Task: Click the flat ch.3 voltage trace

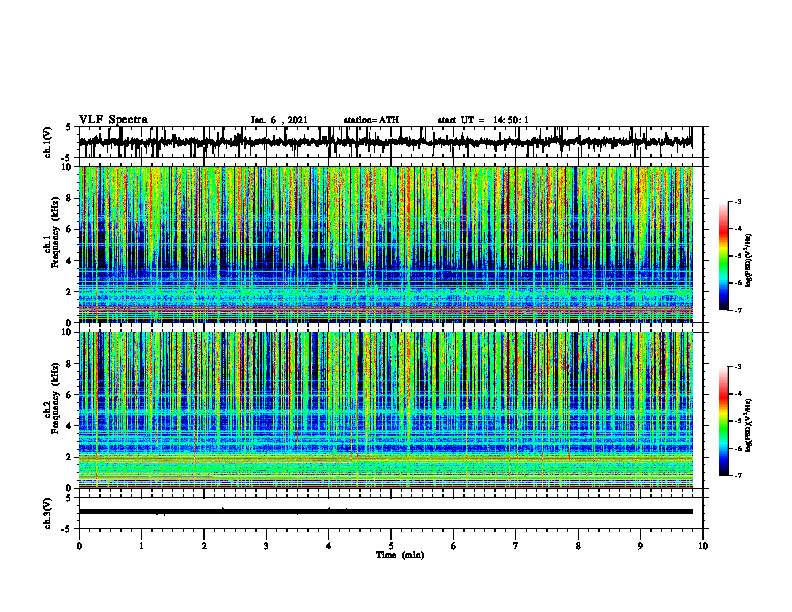Action: tap(386, 512)
